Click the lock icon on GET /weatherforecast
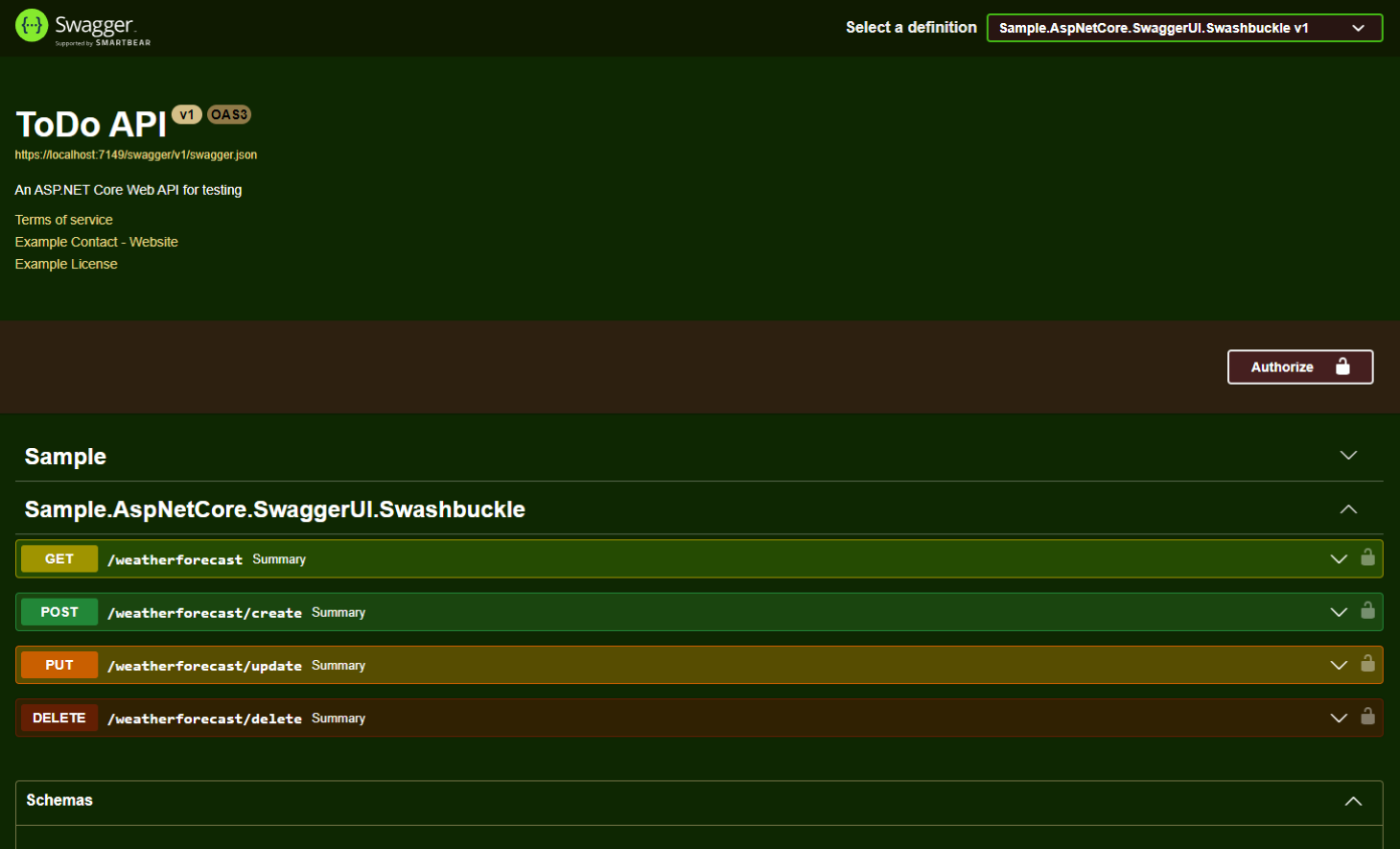1400x849 pixels. [1367, 557]
